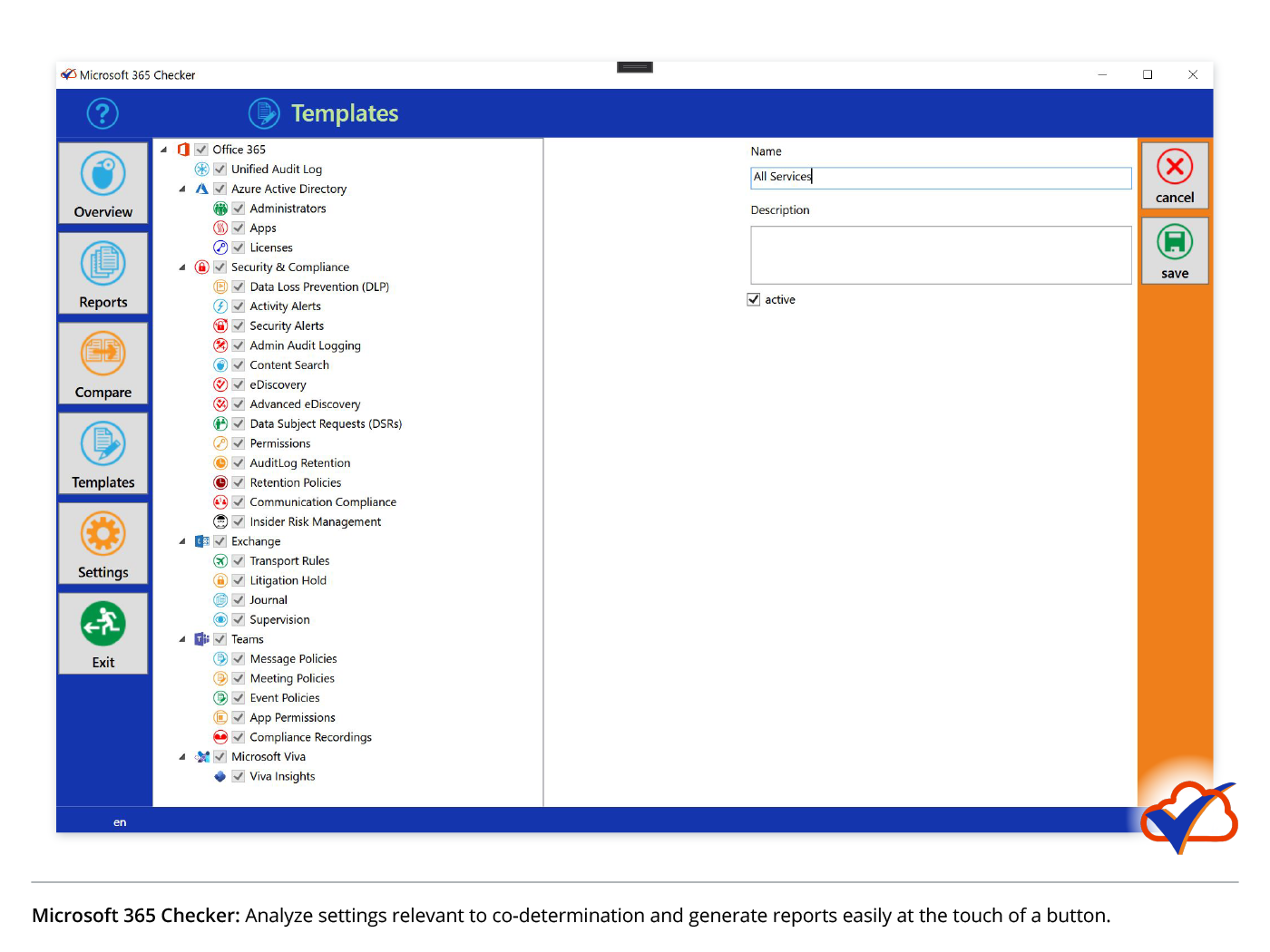Collapse the Teams tree node
Screen dimensions: 1270x952
(x=182, y=639)
